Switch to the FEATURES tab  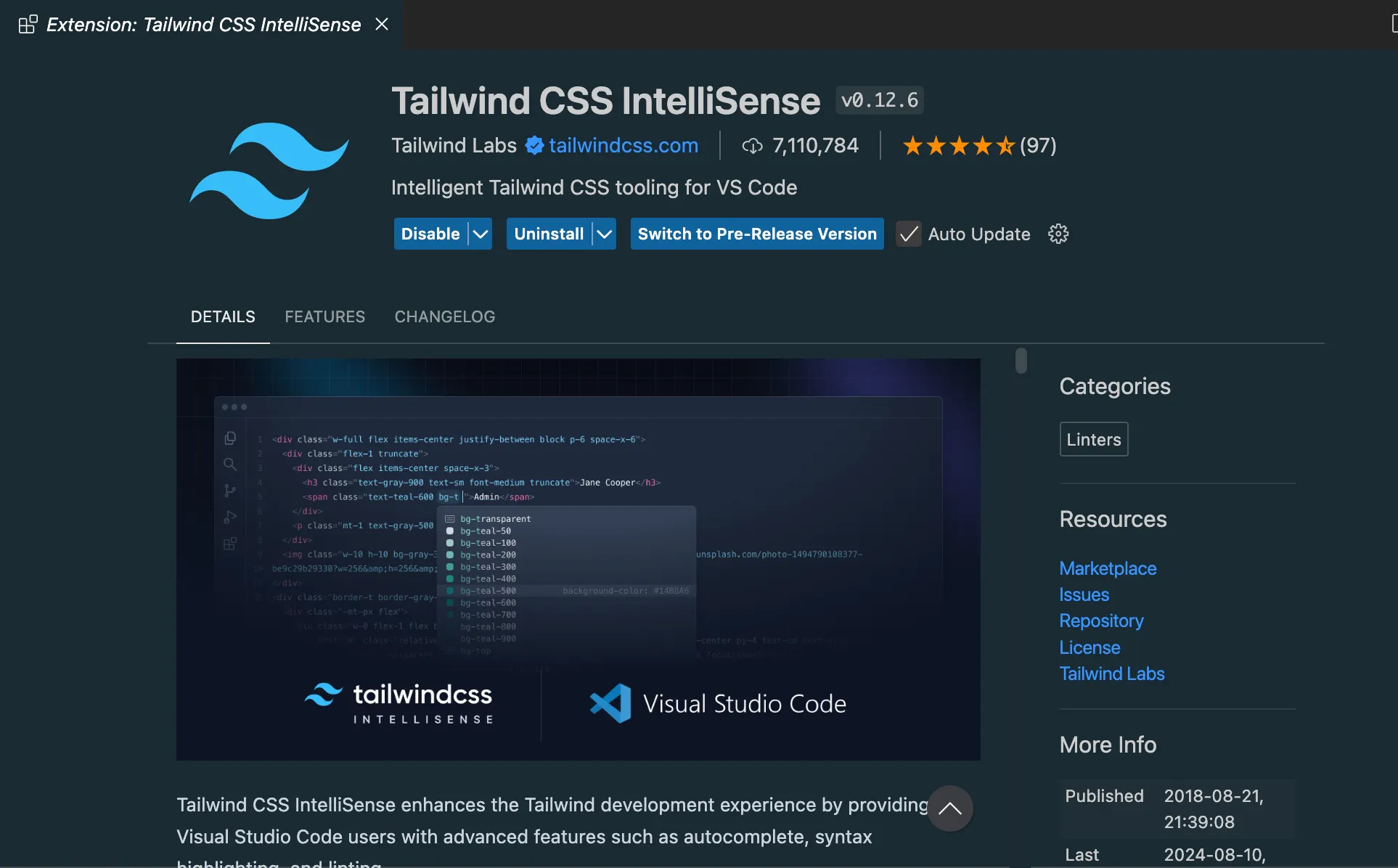click(324, 317)
